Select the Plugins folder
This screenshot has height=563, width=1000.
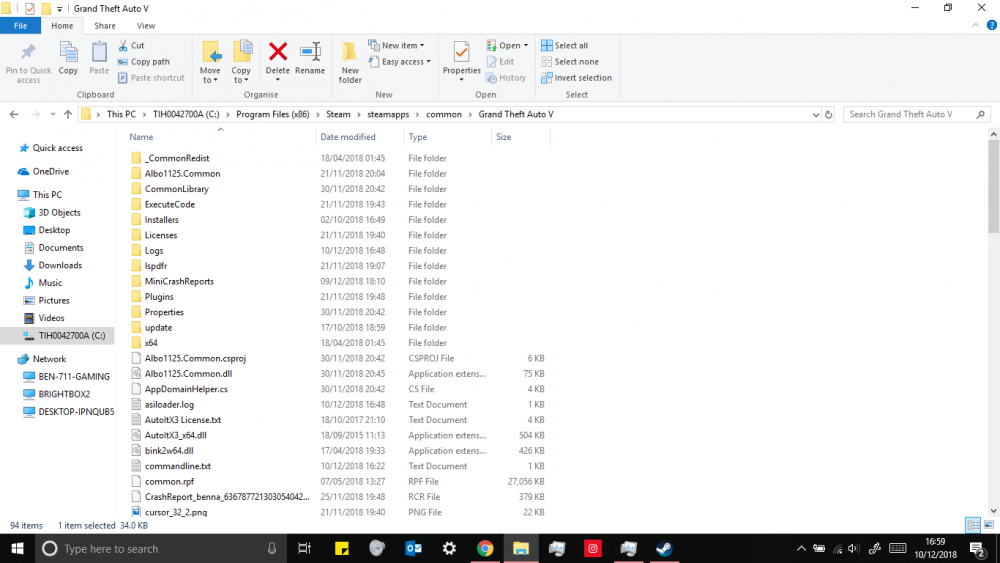[x=159, y=296]
